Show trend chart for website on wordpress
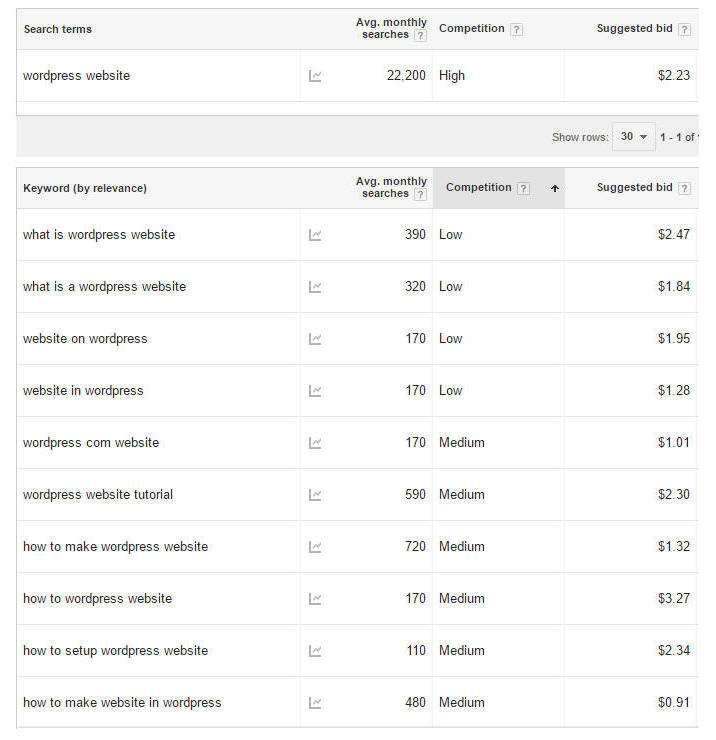716x740 pixels. [315, 339]
